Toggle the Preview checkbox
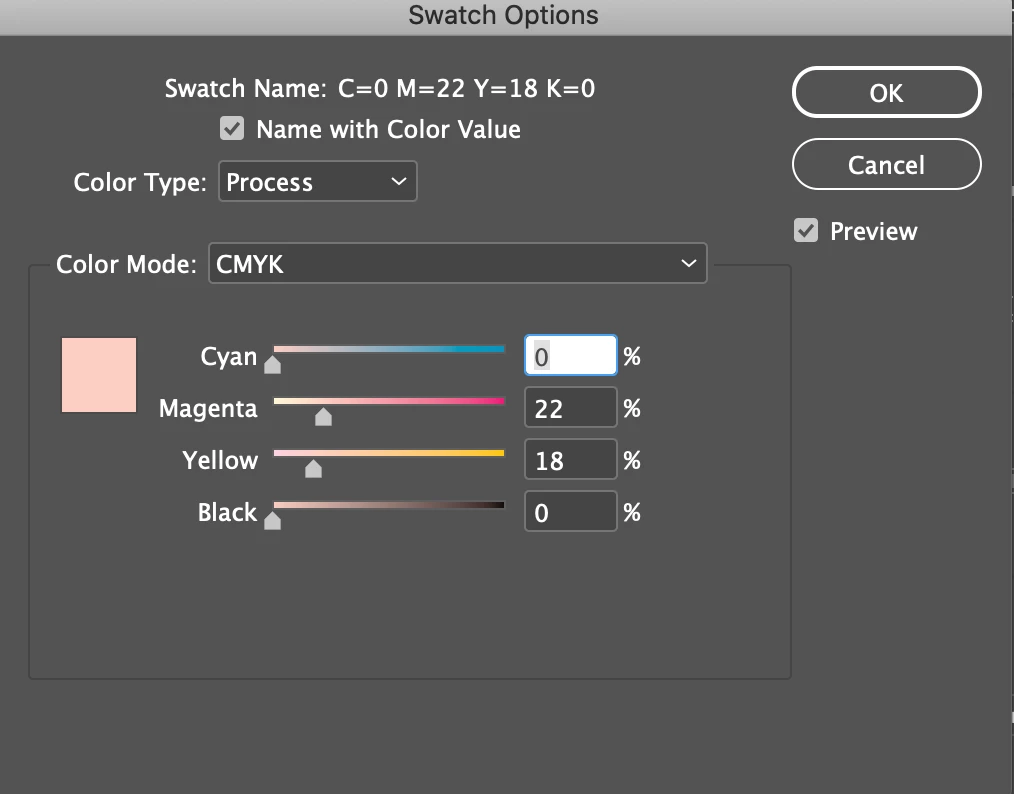 (806, 231)
